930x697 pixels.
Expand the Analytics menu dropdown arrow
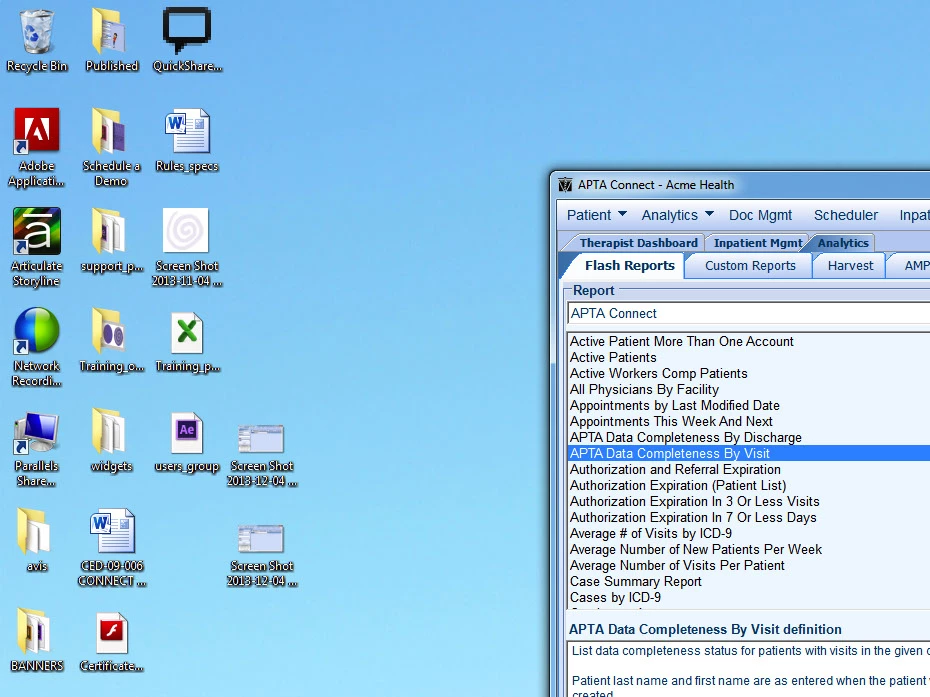coord(709,213)
